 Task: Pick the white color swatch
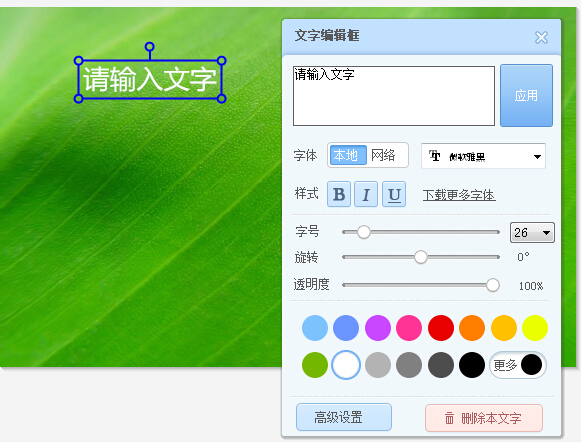click(346, 365)
